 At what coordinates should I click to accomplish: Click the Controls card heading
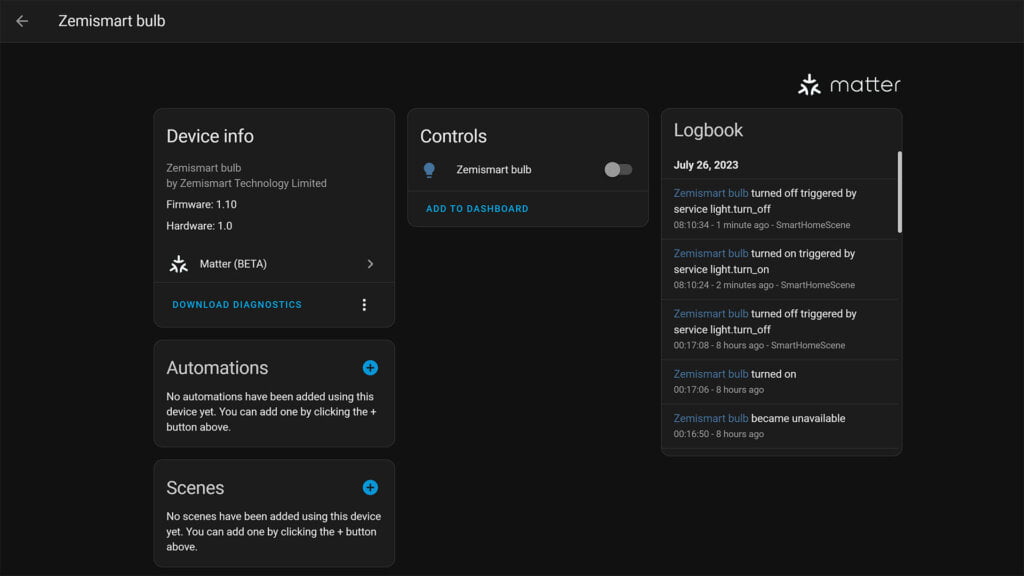[453, 136]
